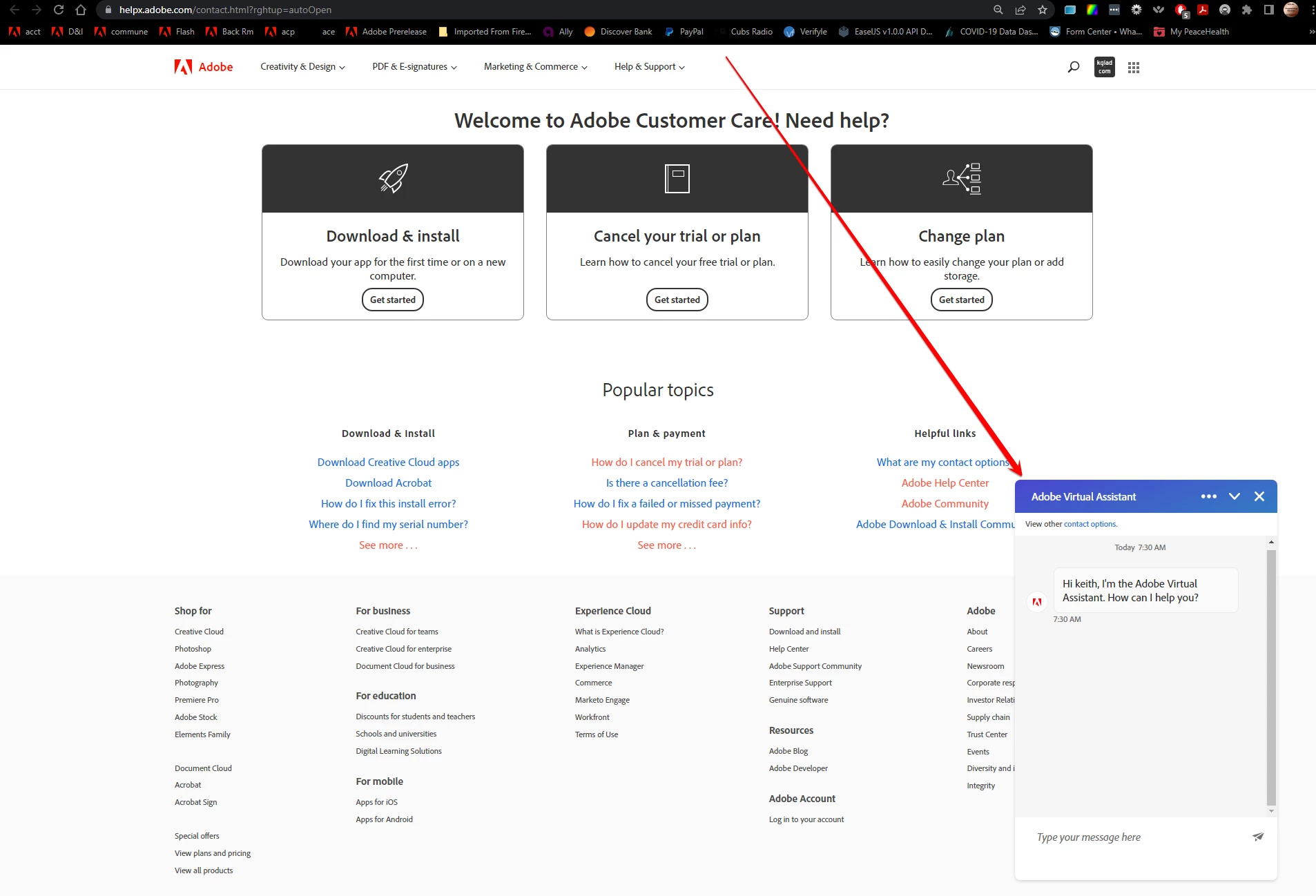Viewport: 1316px width, 896px height.
Task: Open the Terms of Use footer link
Action: (x=597, y=734)
